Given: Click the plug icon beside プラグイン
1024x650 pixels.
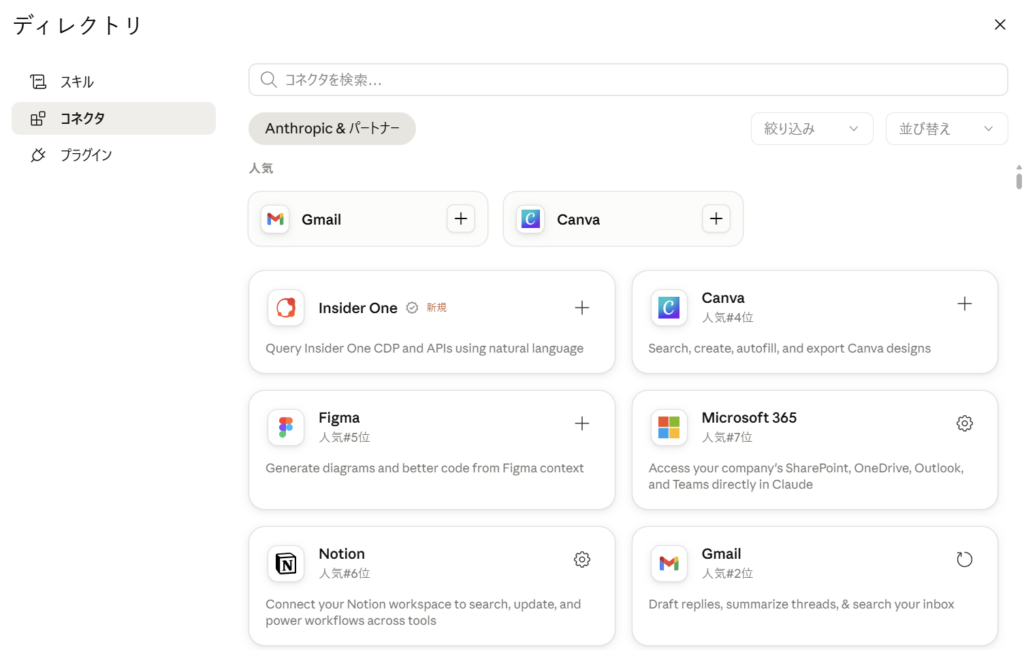Looking at the screenshot, I should (x=38, y=155).
